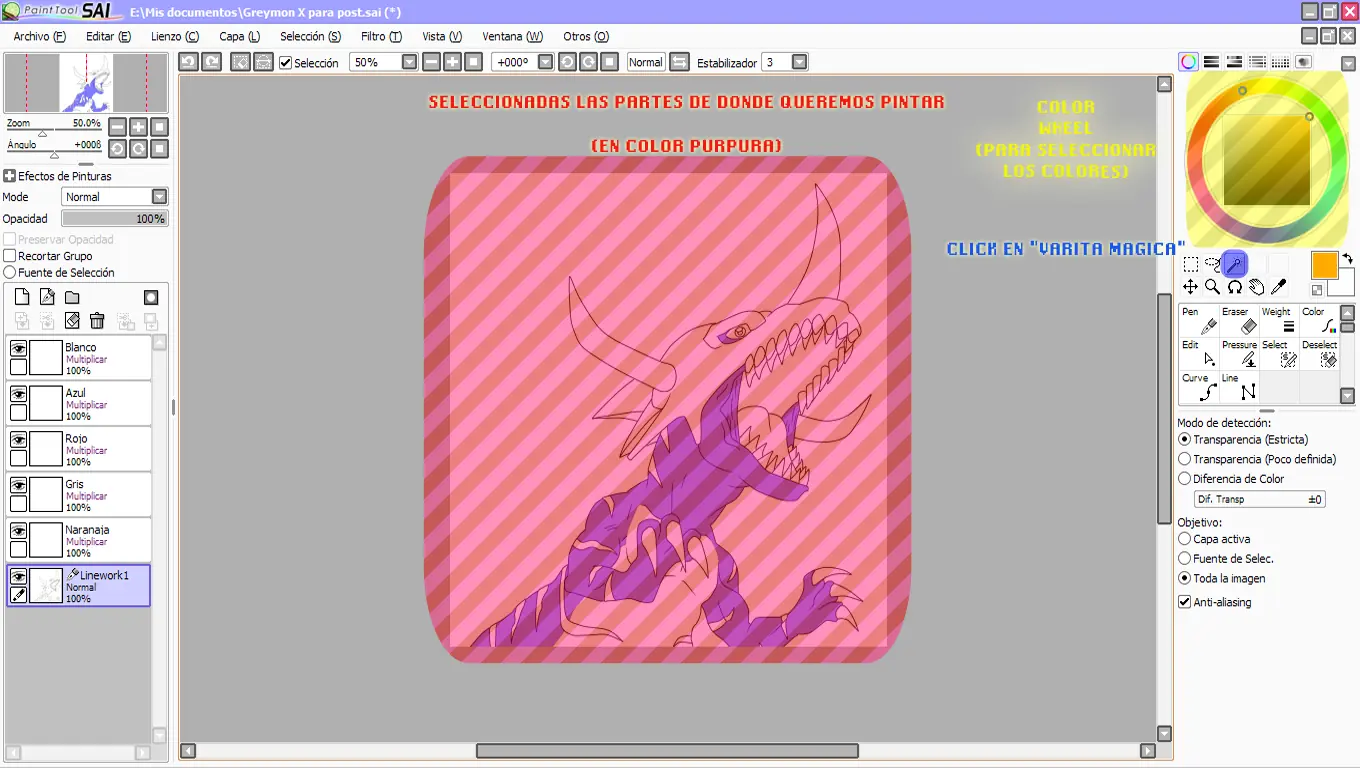Toggle the Anti-aliasing checkbox
Screen dimensions: 1360x768
coord(1185,602)
